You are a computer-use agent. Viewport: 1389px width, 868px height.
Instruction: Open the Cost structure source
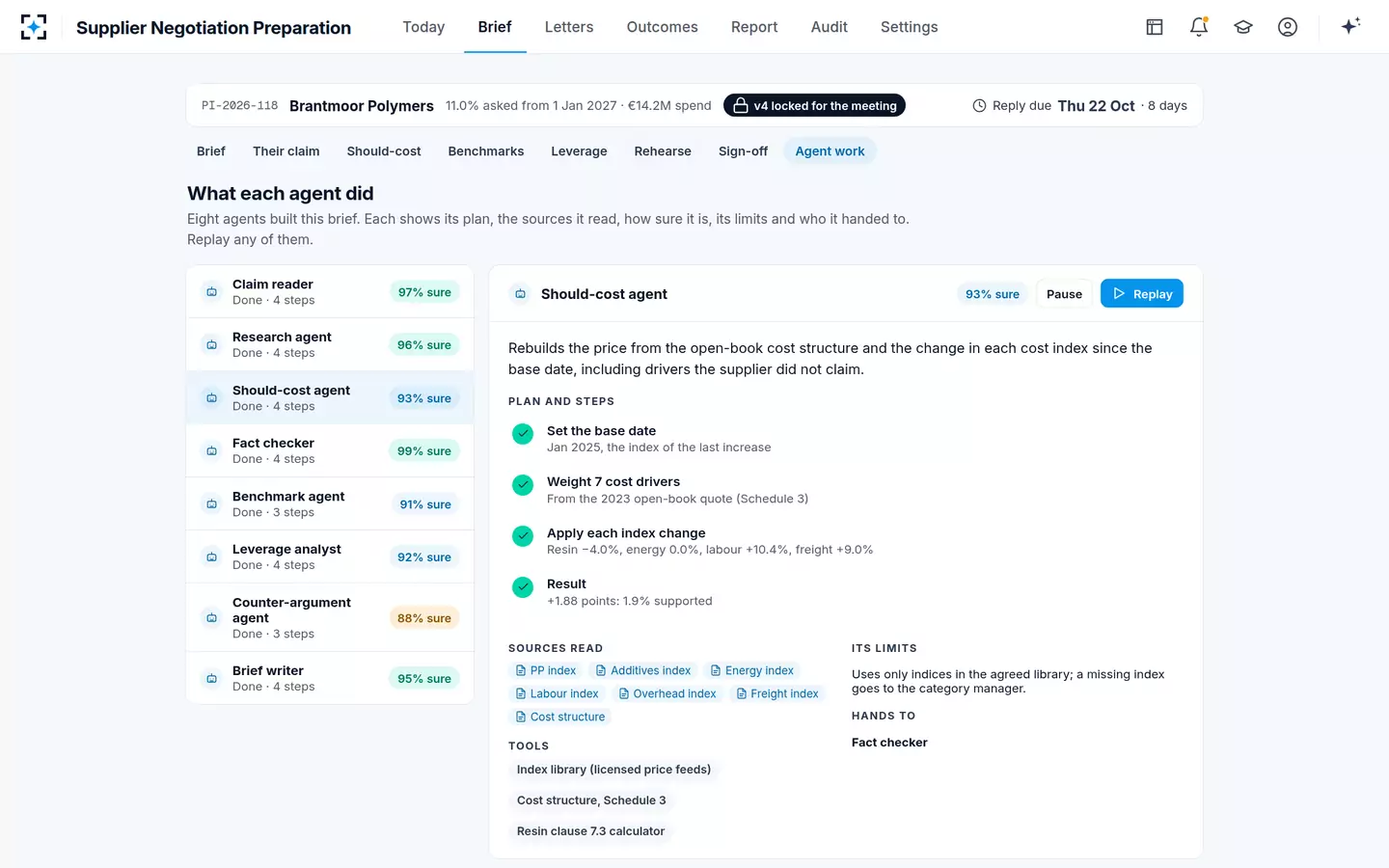[560, 718]
